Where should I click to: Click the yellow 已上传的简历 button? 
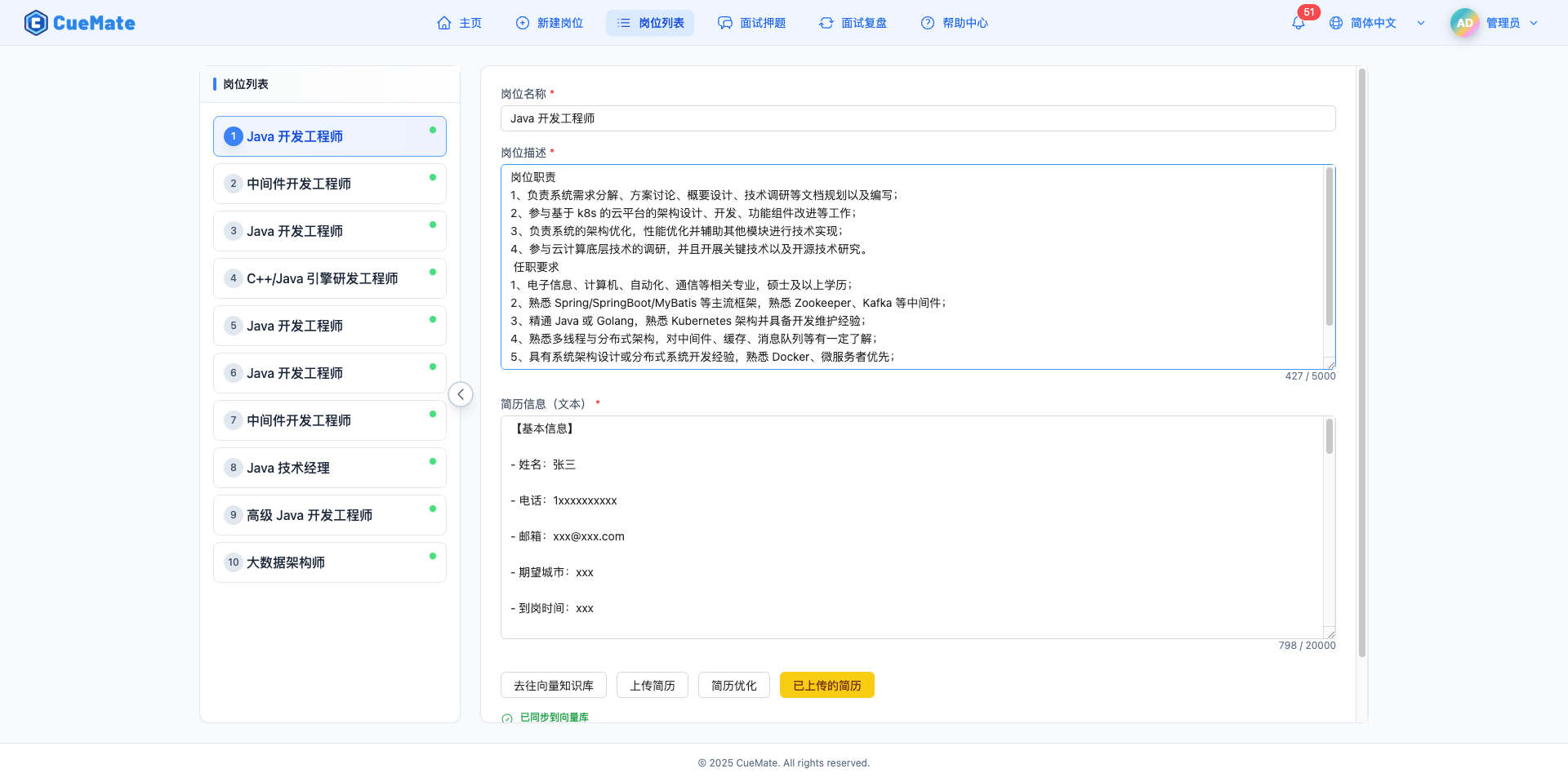tap(826, 685)
